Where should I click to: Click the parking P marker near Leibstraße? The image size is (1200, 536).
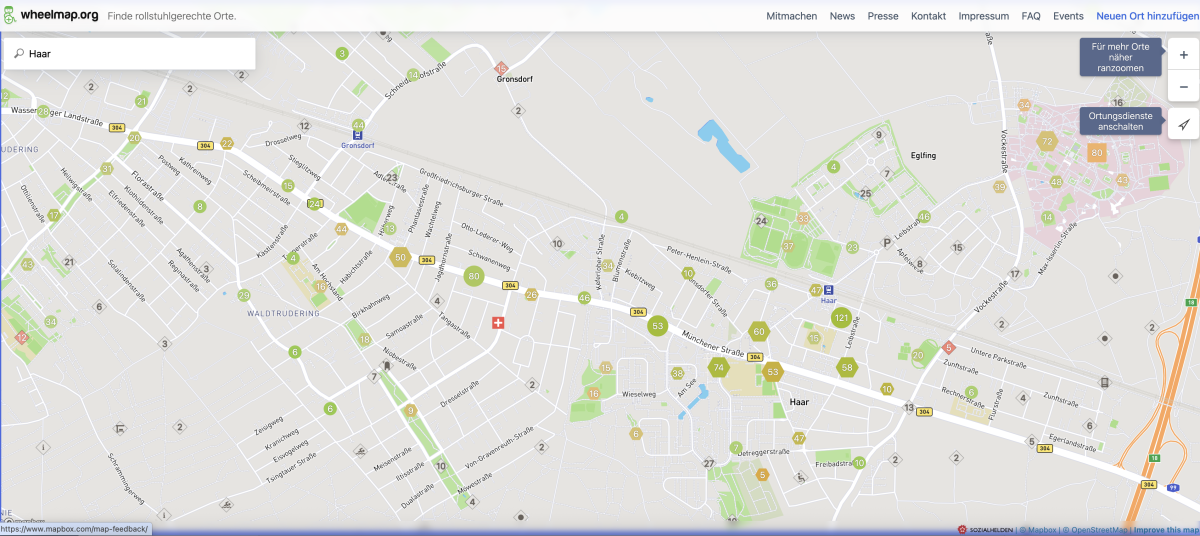pos(885,242)
